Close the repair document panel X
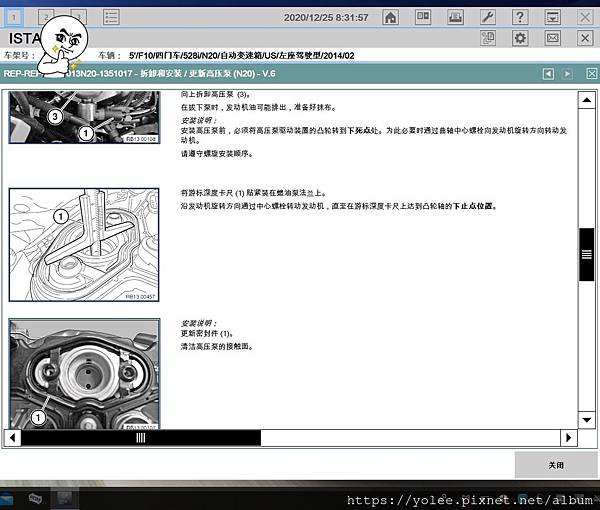This screenshot has height=510, width=600. 592,74
